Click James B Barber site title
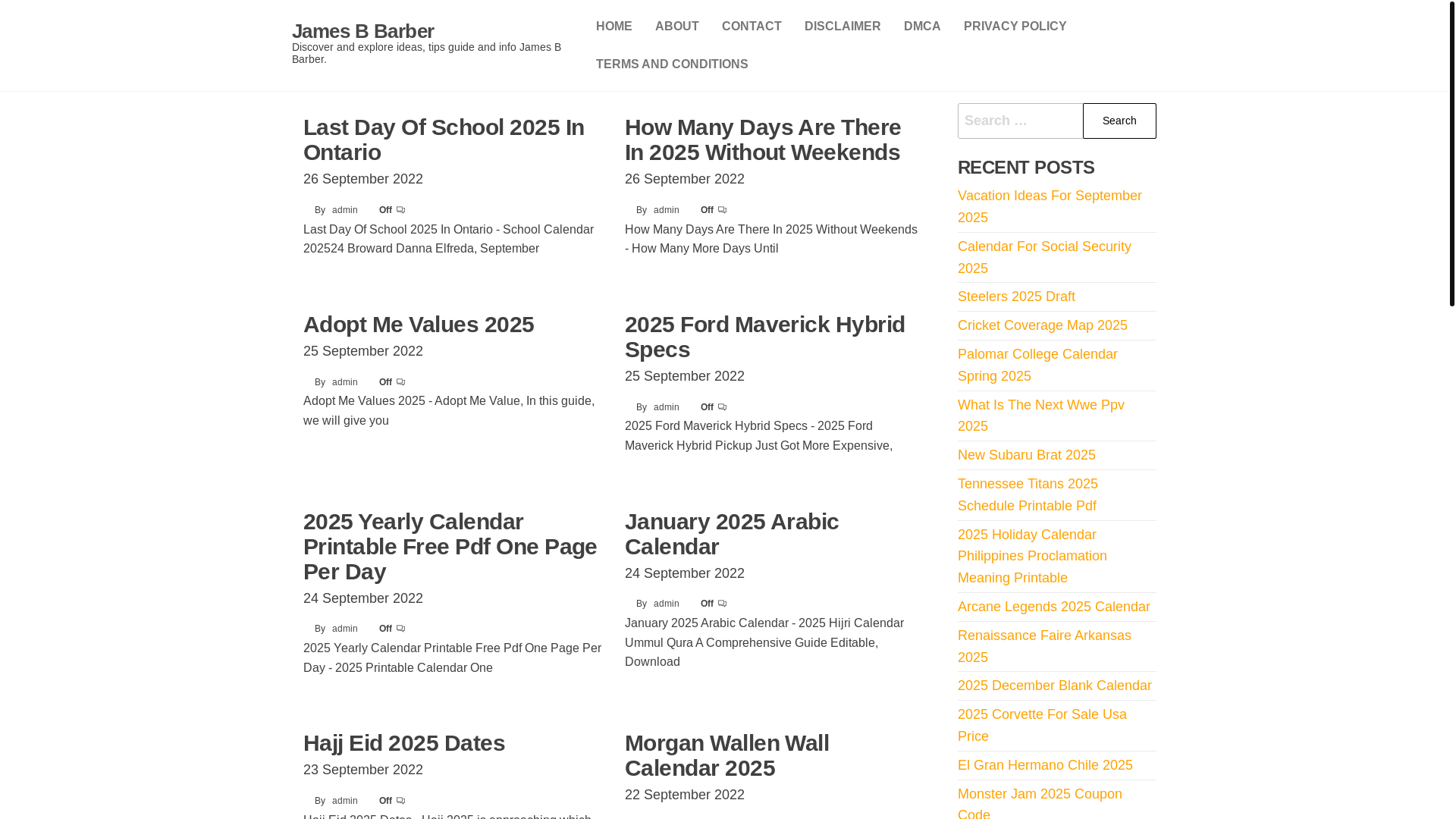The image size is (1456, 819). pos(362,31)
